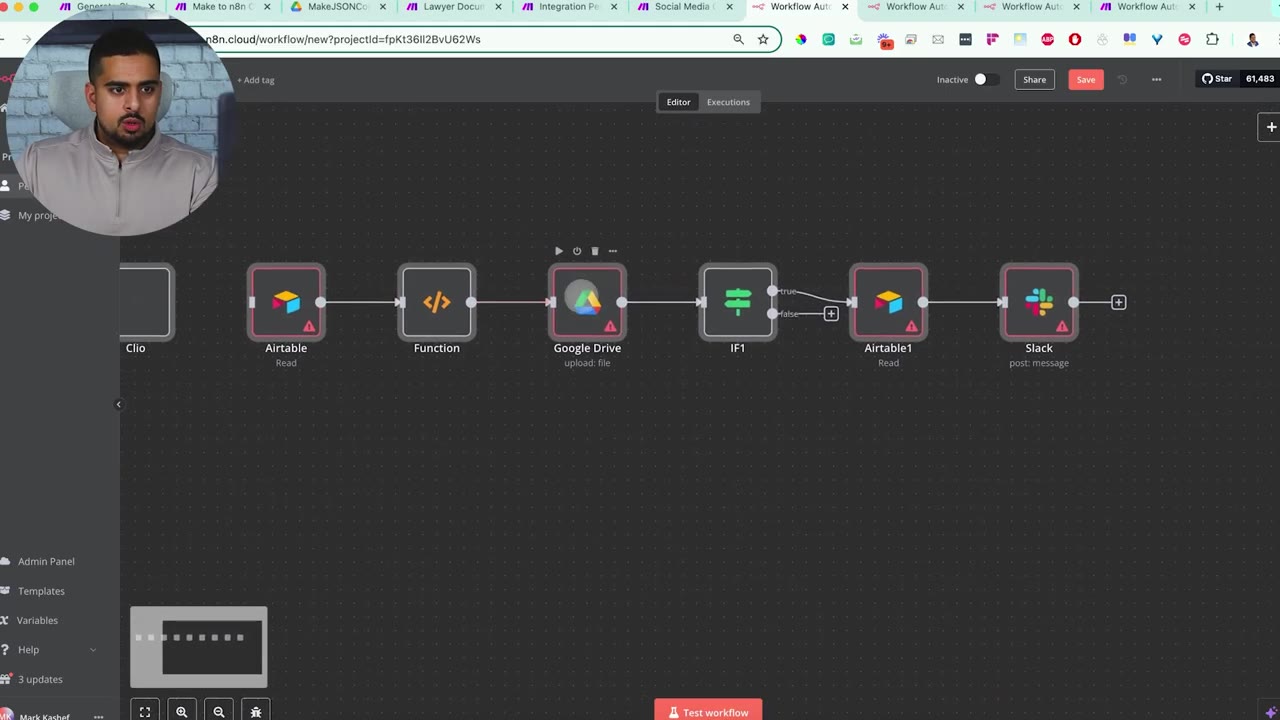The image size is (1280, 720).
Task: Click the debug bug icon button
Action: click(x=256, y=712)
